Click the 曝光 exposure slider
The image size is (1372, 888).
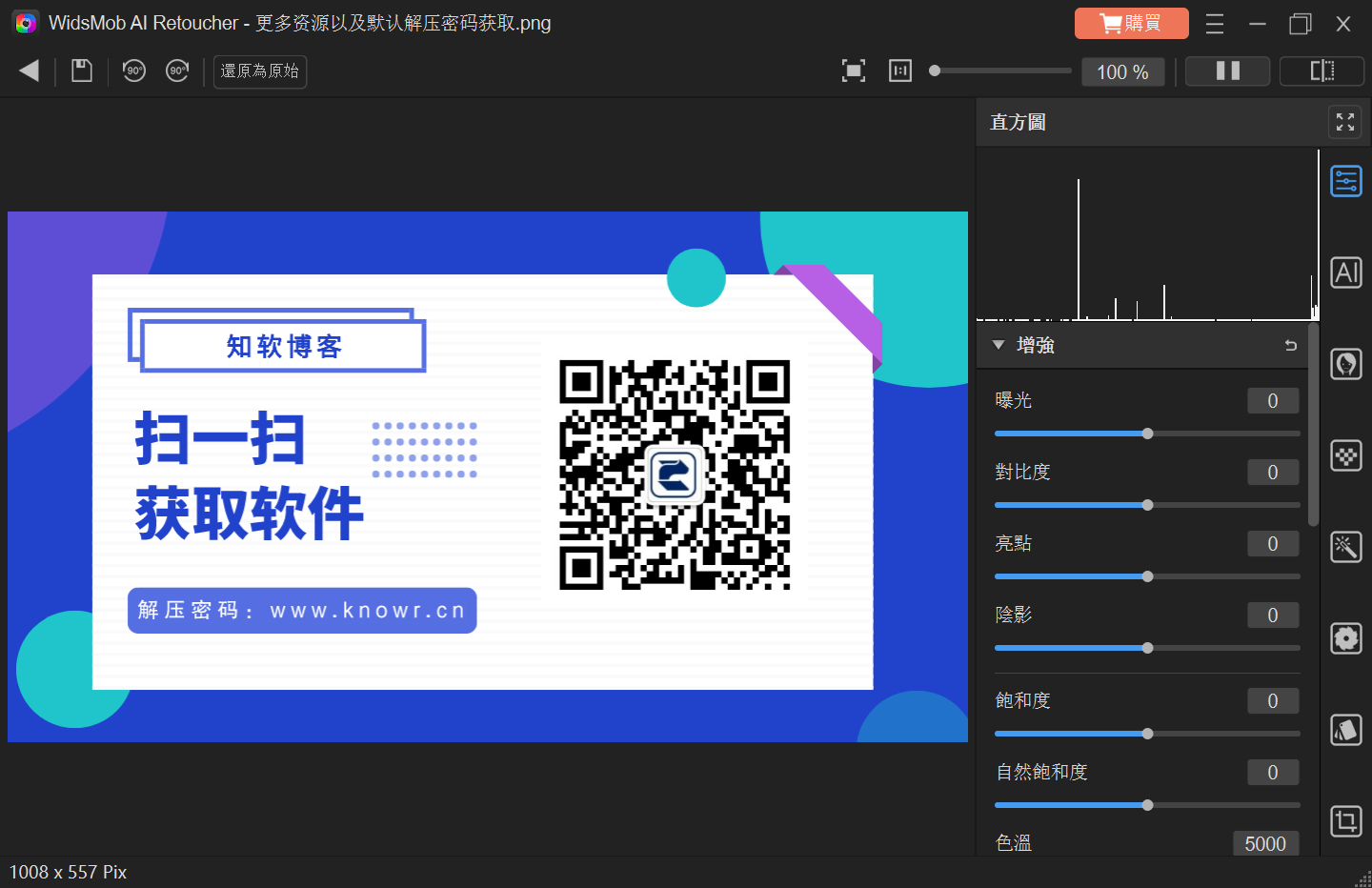(1147, 434)
